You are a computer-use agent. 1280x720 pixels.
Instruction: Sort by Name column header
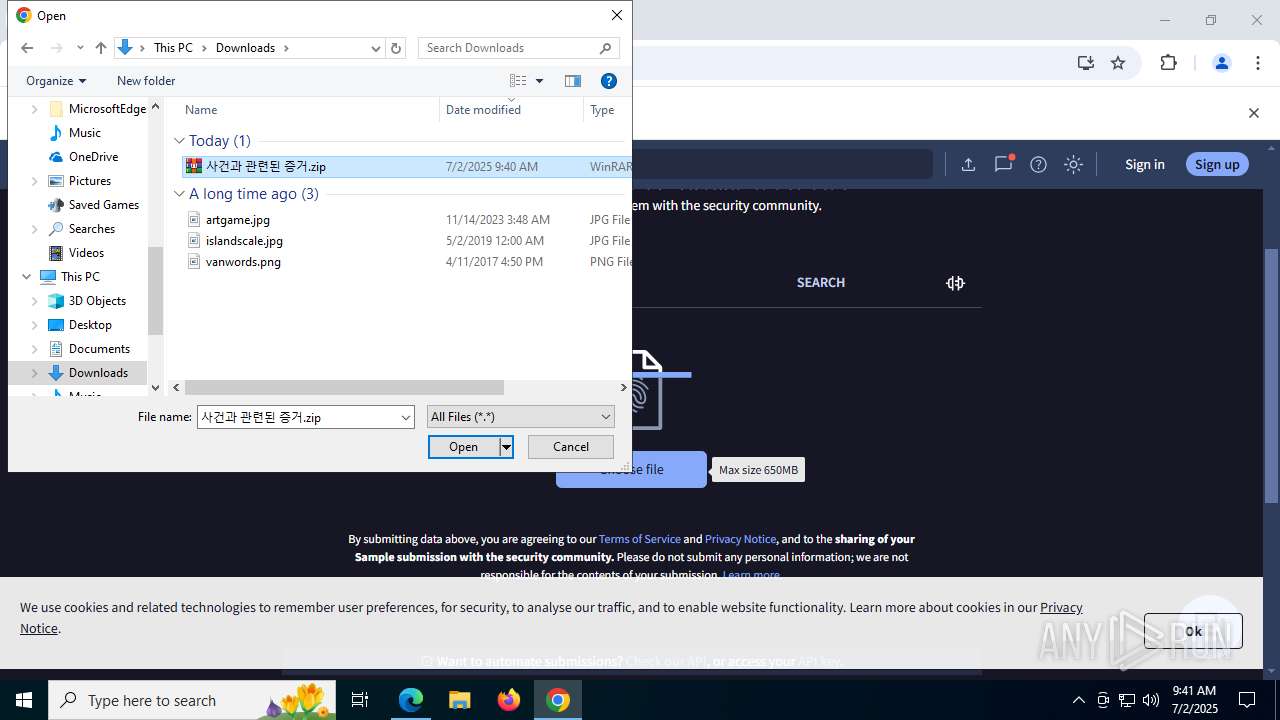[x=201, y=110]
